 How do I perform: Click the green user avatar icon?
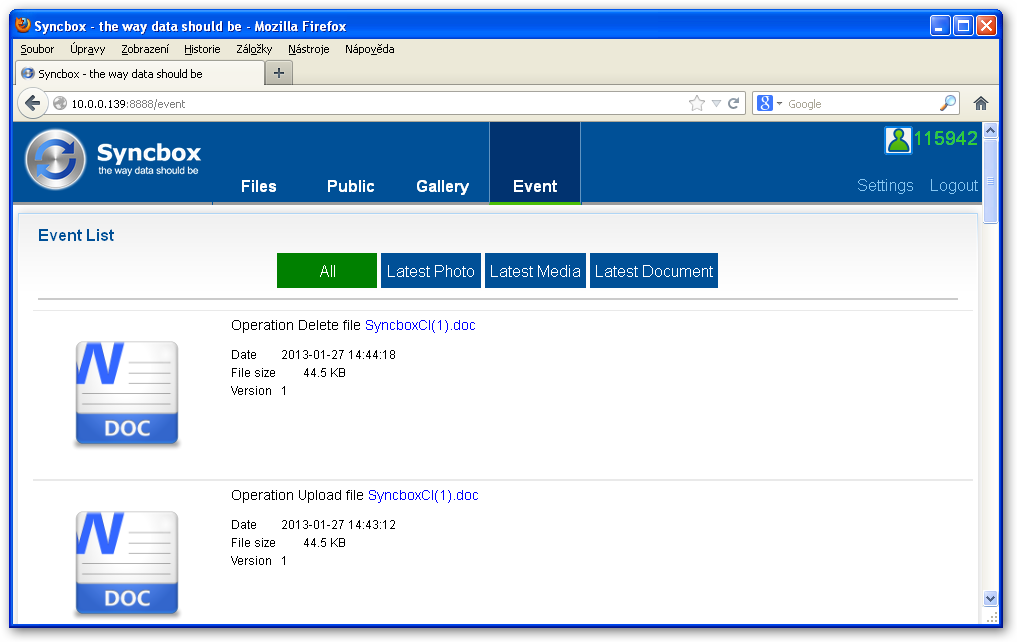(x=898, y=140)
